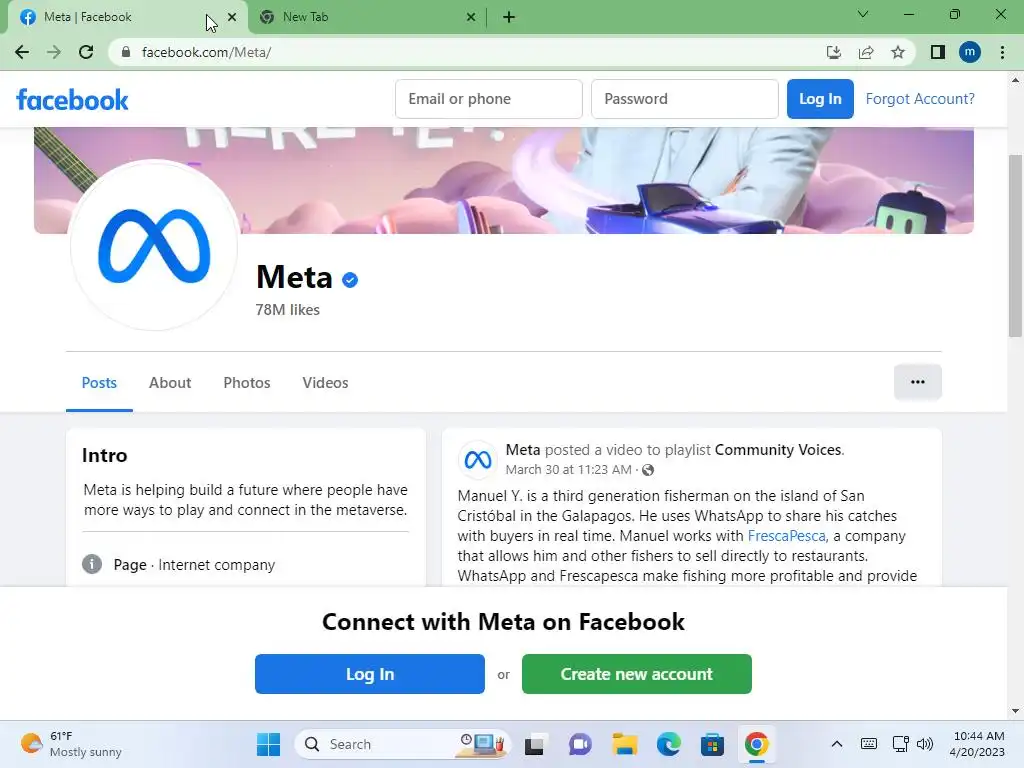
Task: Open the Chat app on taskbar
Action: pyautogui.click(x=580, y=744)
